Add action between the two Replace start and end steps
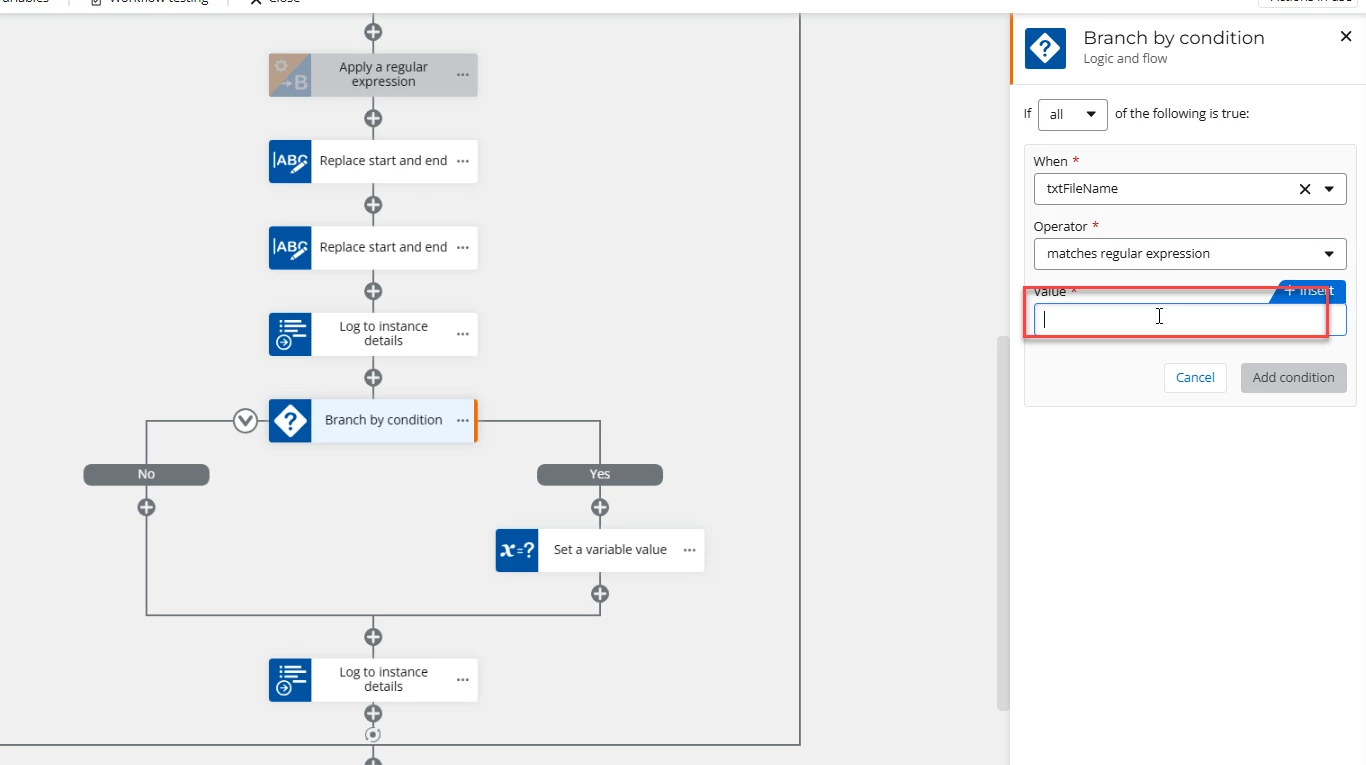 click(373, 205)
